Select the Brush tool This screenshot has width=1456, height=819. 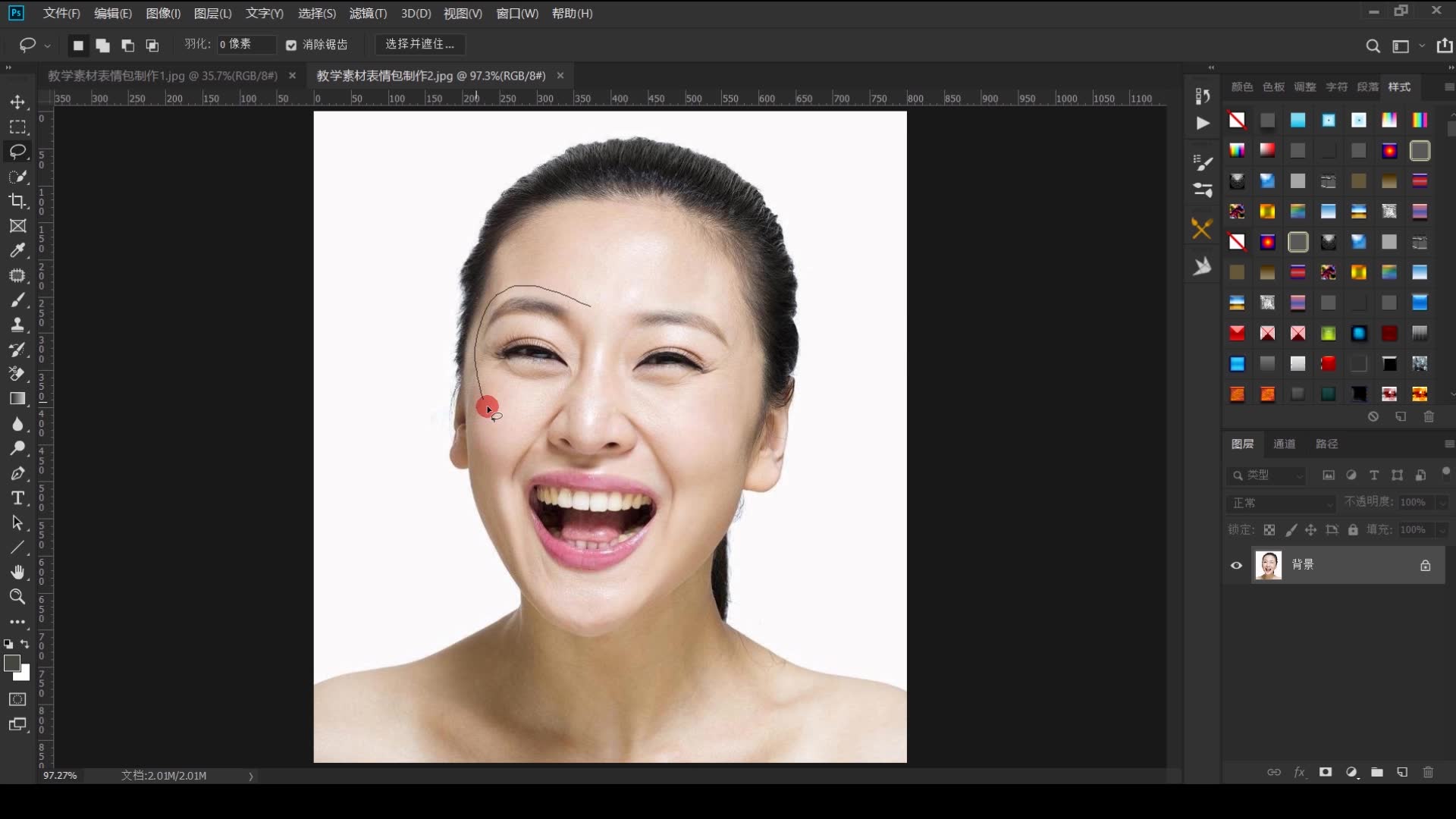(x=17, y=300)
